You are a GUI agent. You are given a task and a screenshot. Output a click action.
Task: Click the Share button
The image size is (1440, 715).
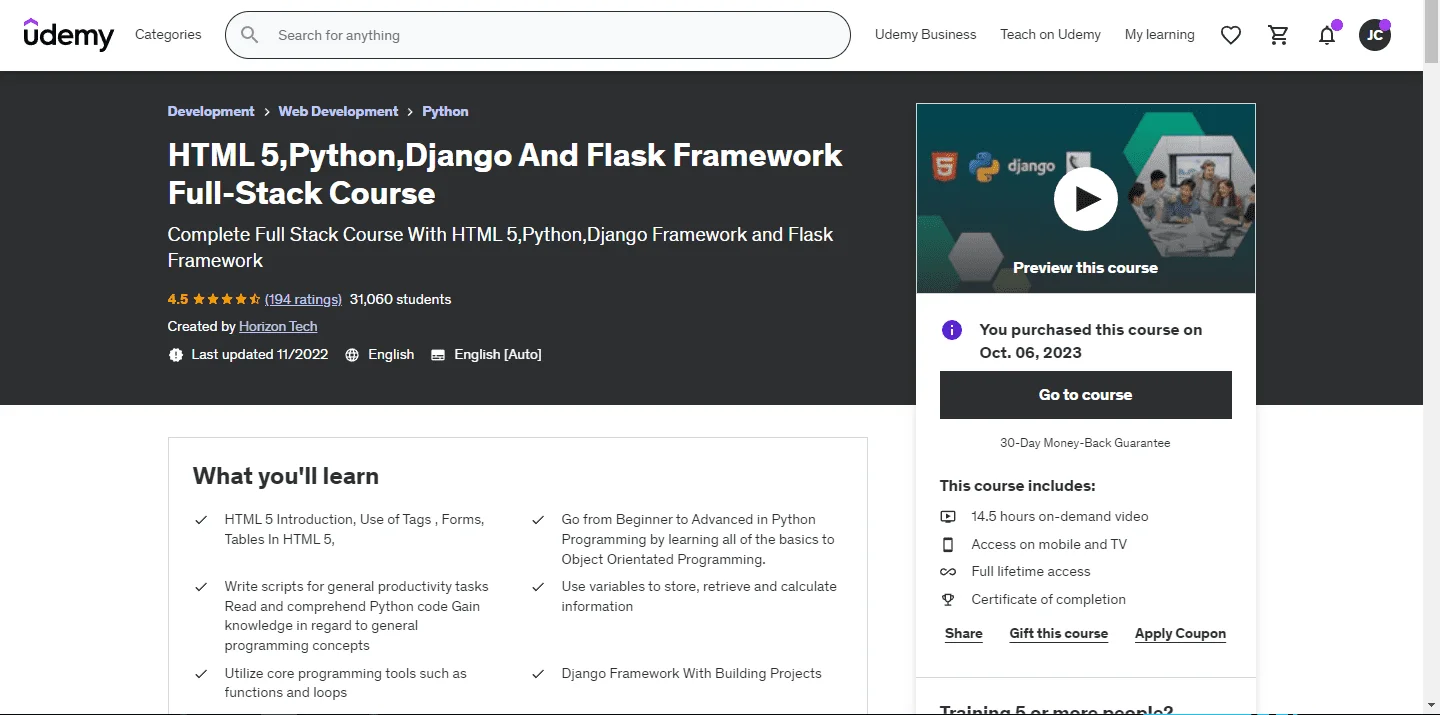point(964,634)
